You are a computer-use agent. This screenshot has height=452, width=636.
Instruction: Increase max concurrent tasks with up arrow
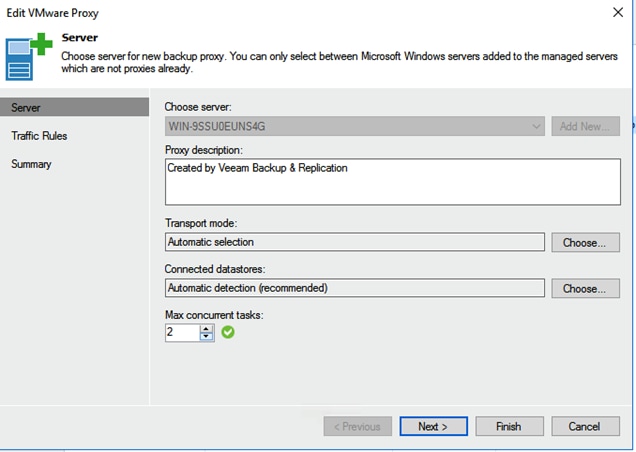coord(206,329)
